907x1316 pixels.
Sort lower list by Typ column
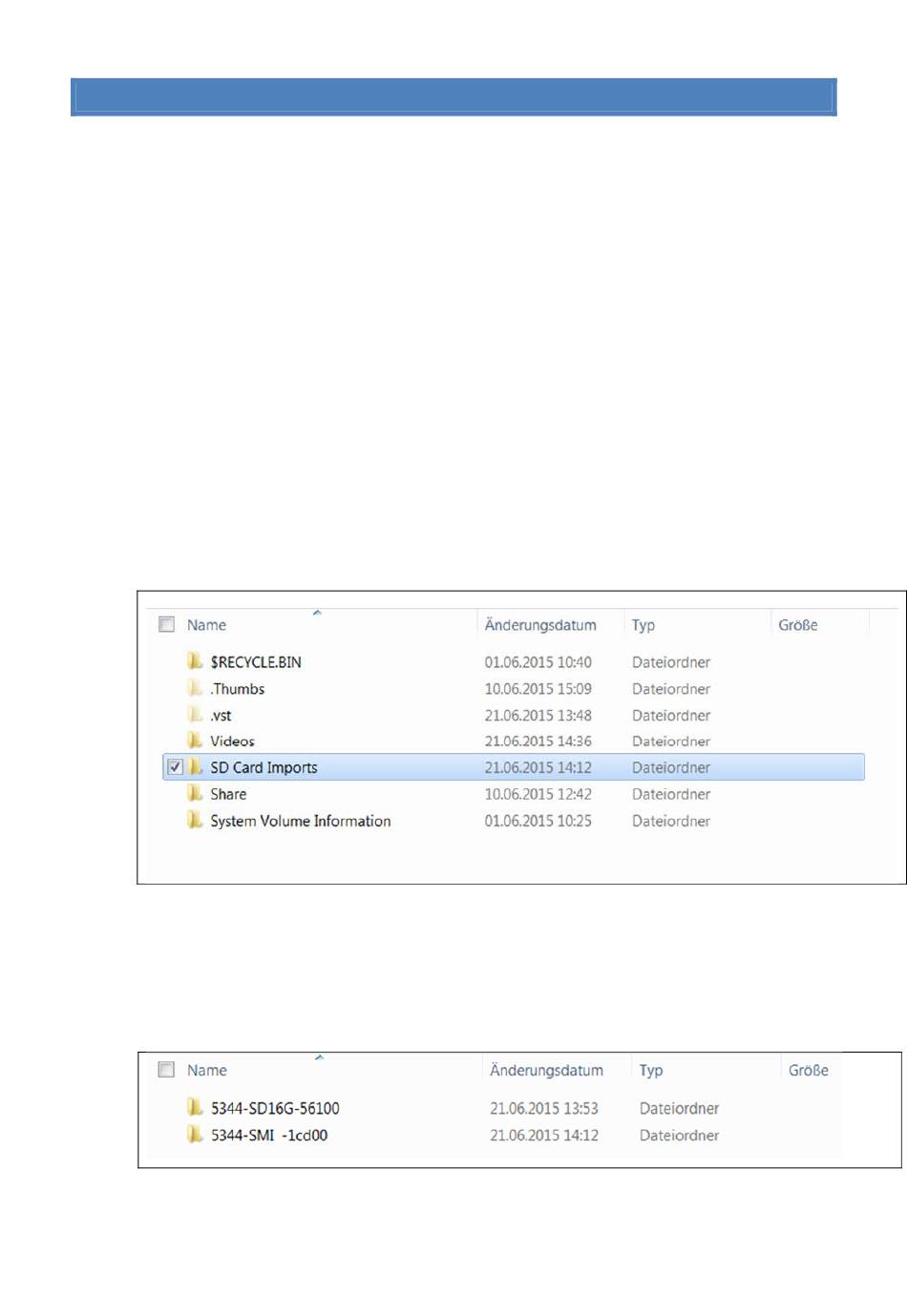click(x=651, y=1071)
